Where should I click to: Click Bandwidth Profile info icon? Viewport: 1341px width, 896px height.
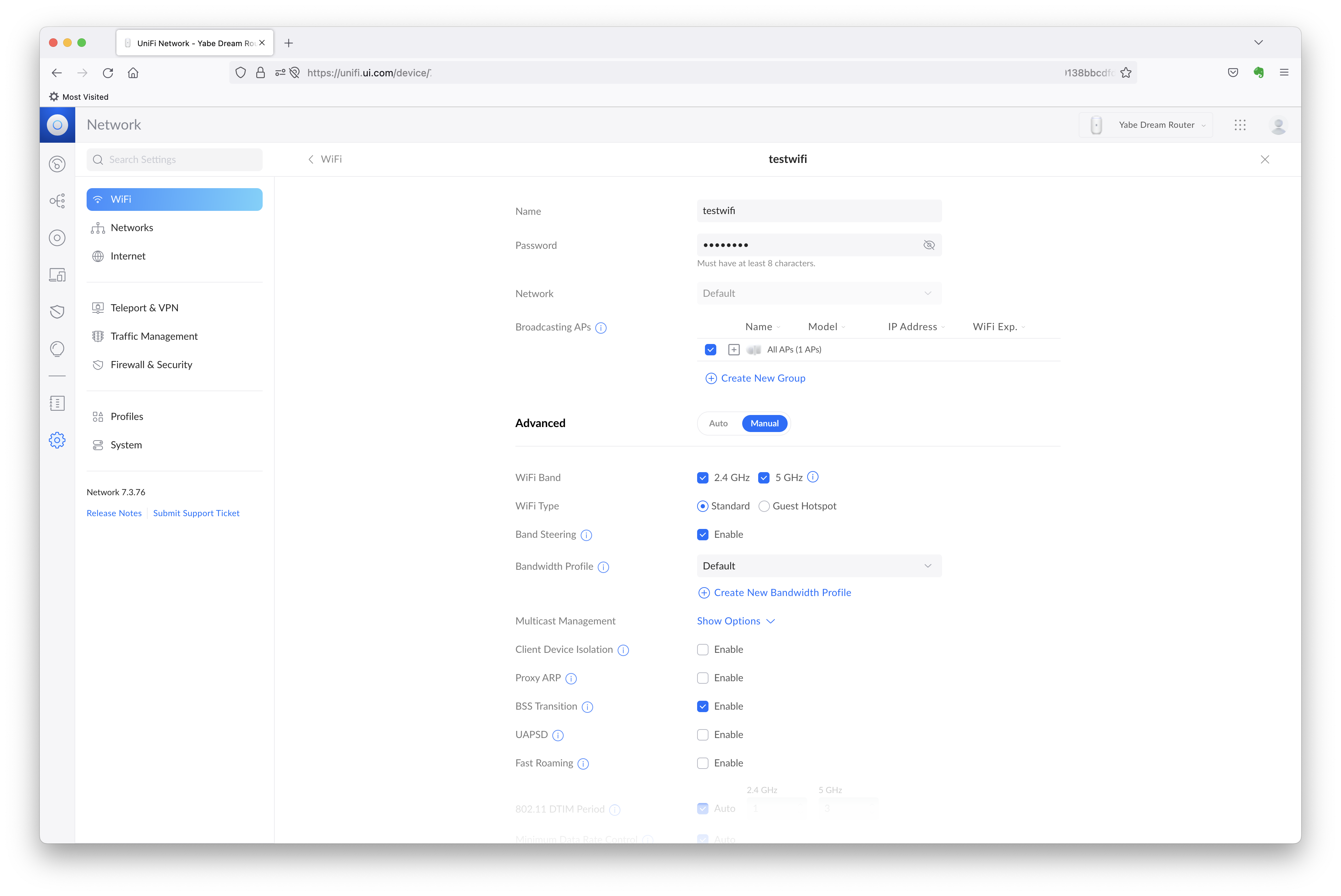603,567
